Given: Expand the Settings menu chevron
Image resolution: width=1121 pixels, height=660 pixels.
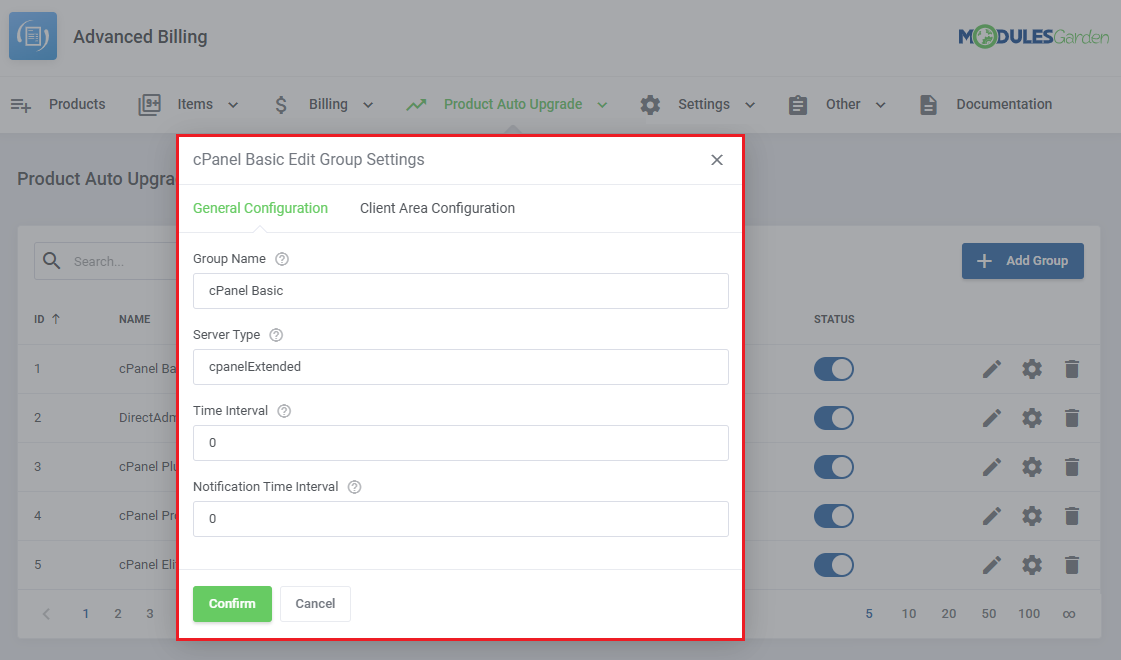Looking at the screenshot, I should (x=750, y=105).
